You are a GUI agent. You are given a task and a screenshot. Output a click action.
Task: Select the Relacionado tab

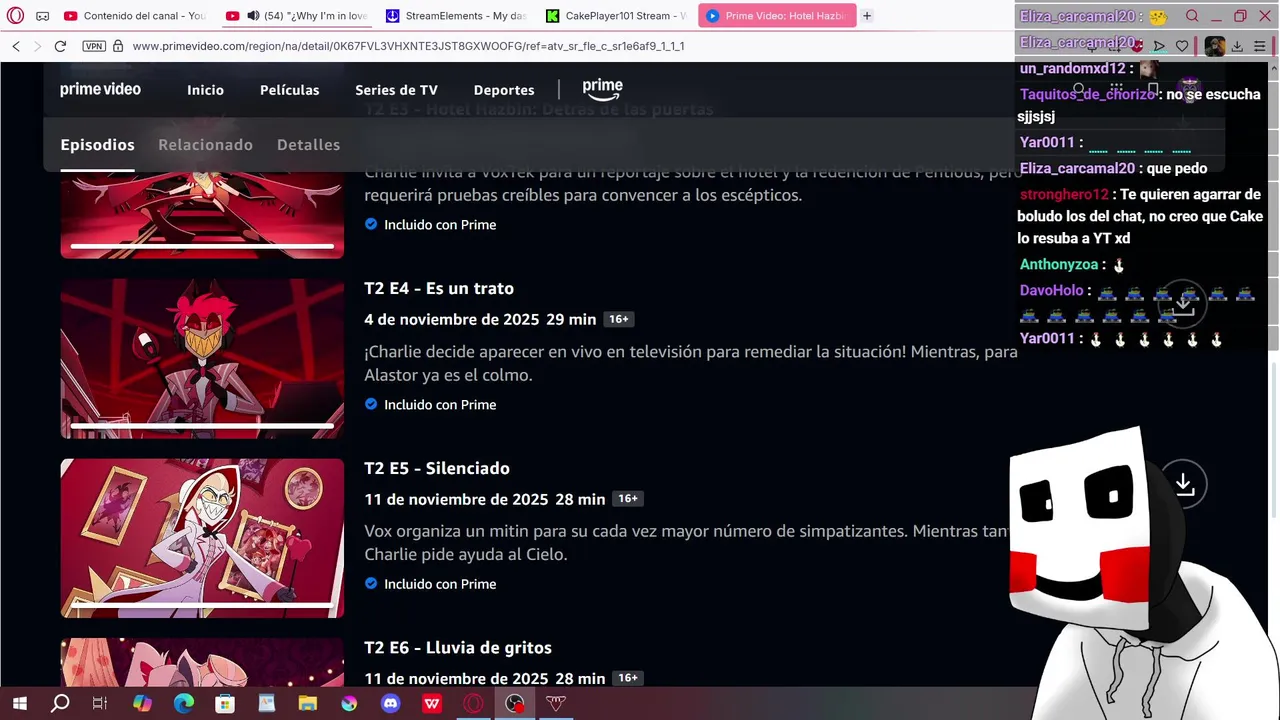point(205,145)
